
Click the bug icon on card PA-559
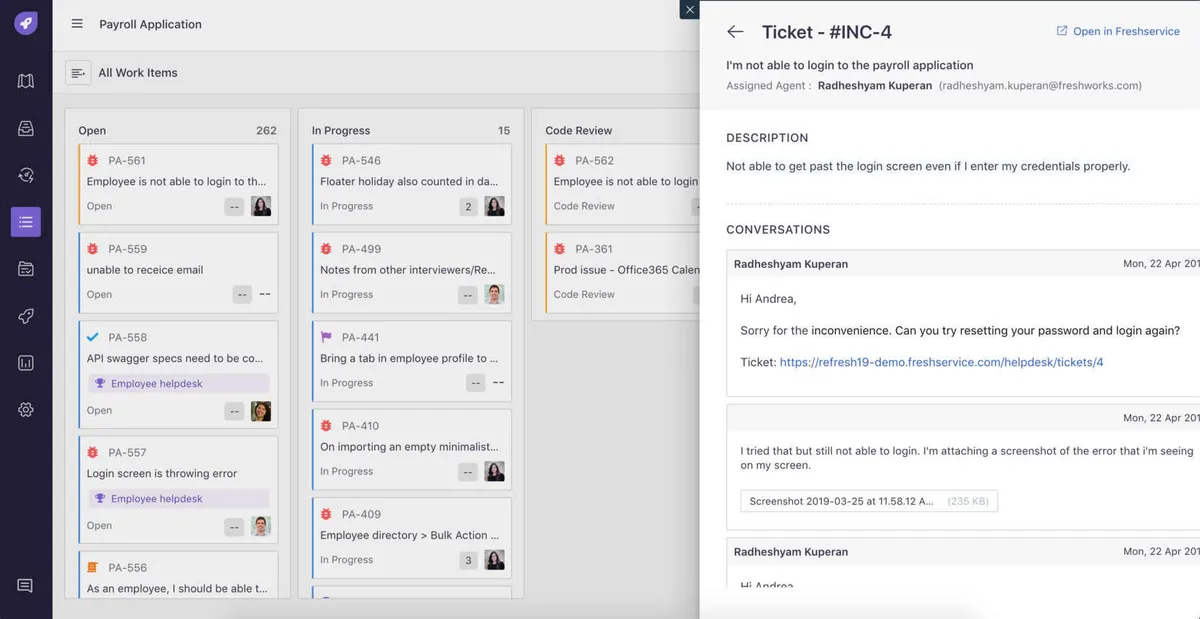click(x=93, y=249)
